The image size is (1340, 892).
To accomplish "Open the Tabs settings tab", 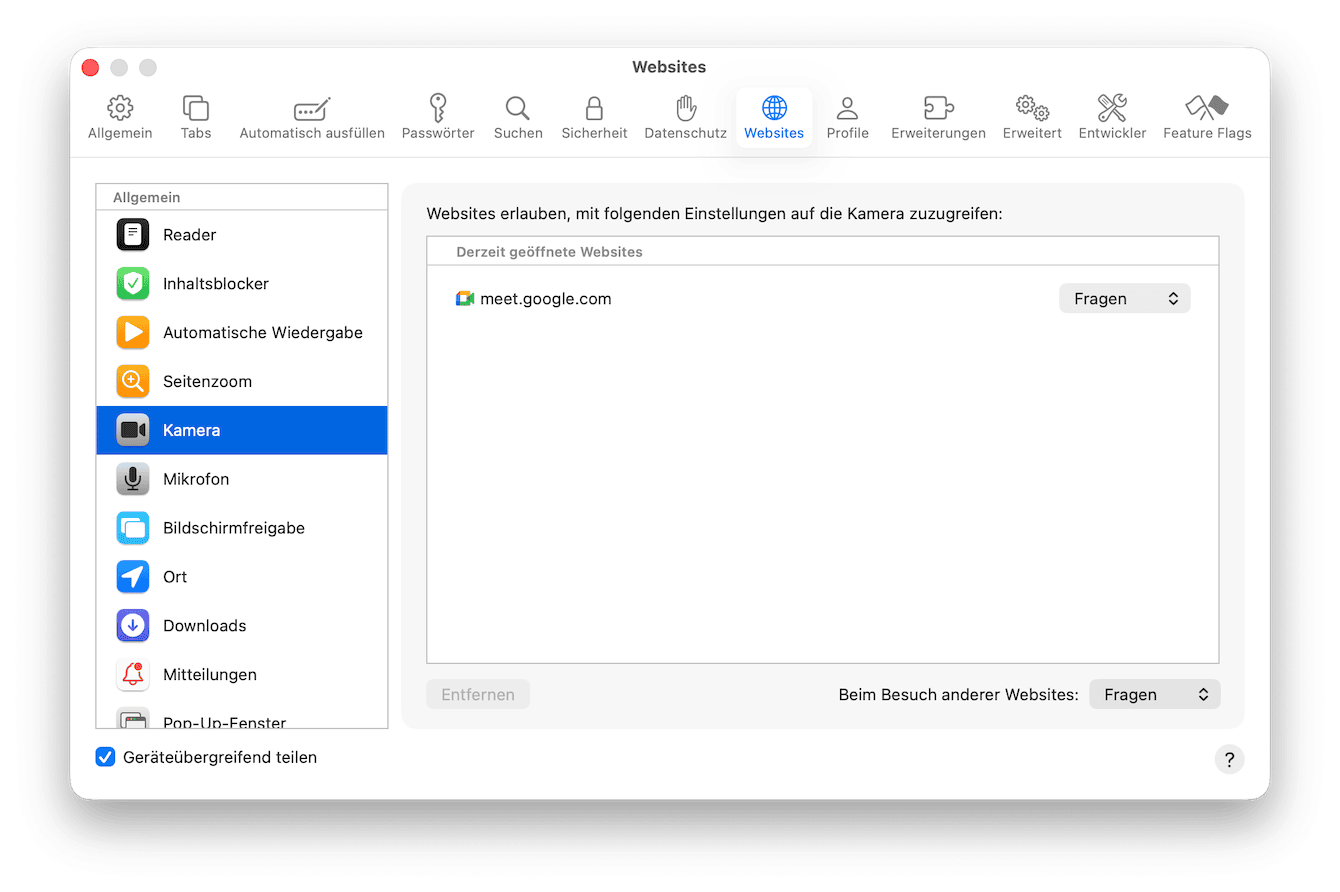I will (x=195, y=115).
